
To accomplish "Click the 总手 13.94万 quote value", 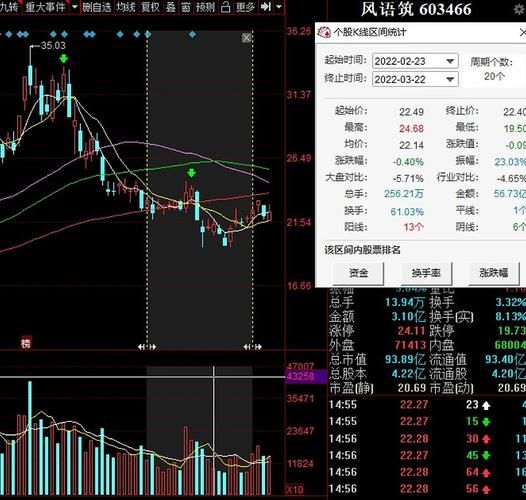I will pos(406,302).
